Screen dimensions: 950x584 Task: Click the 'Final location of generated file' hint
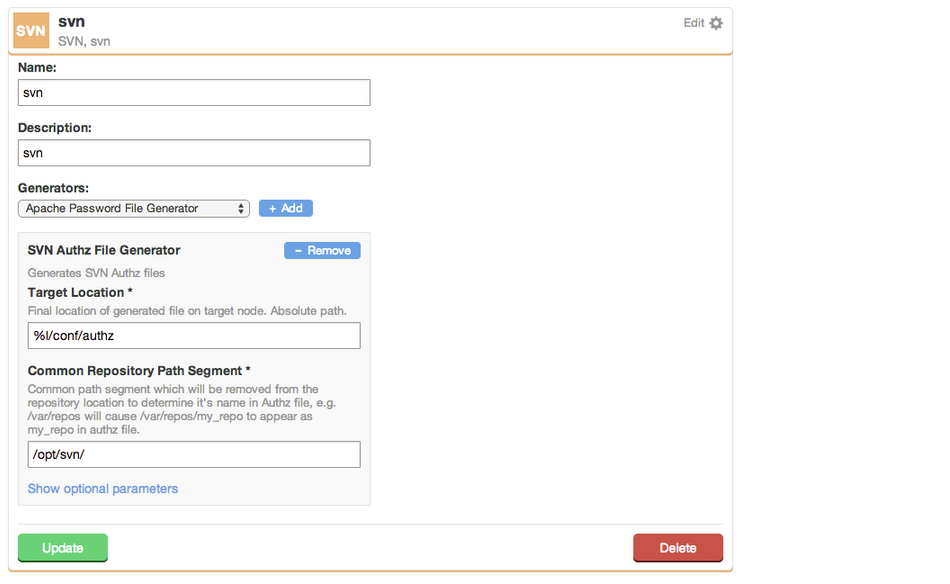pos(187,311)
